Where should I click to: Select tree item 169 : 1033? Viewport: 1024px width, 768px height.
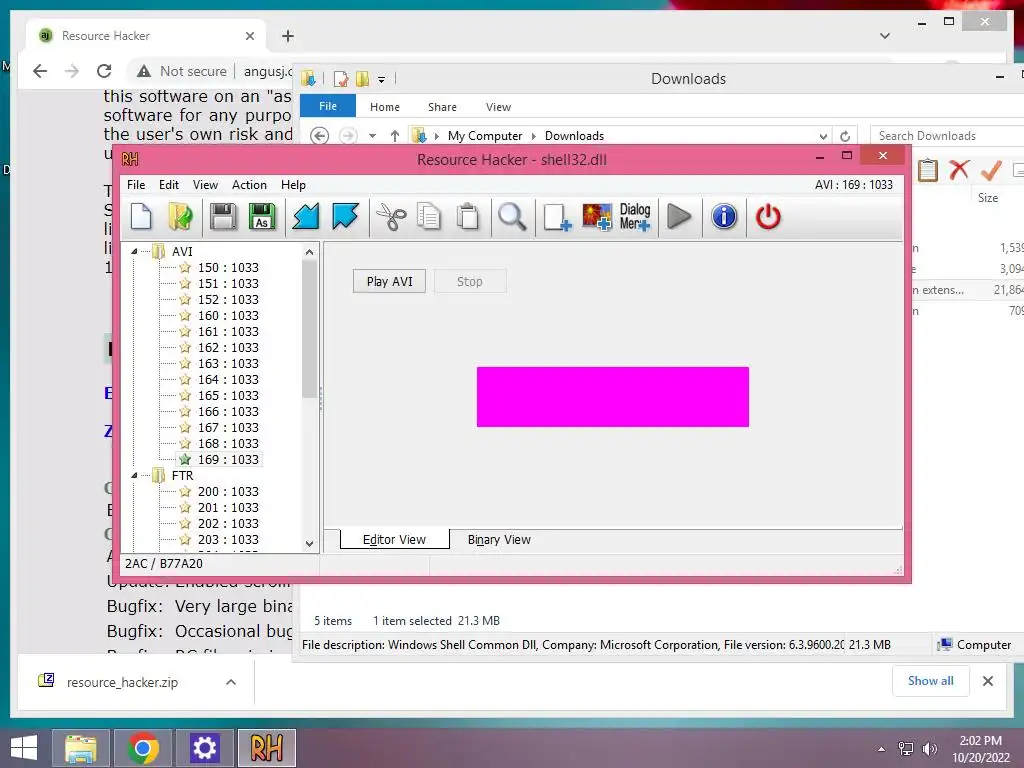228,460
